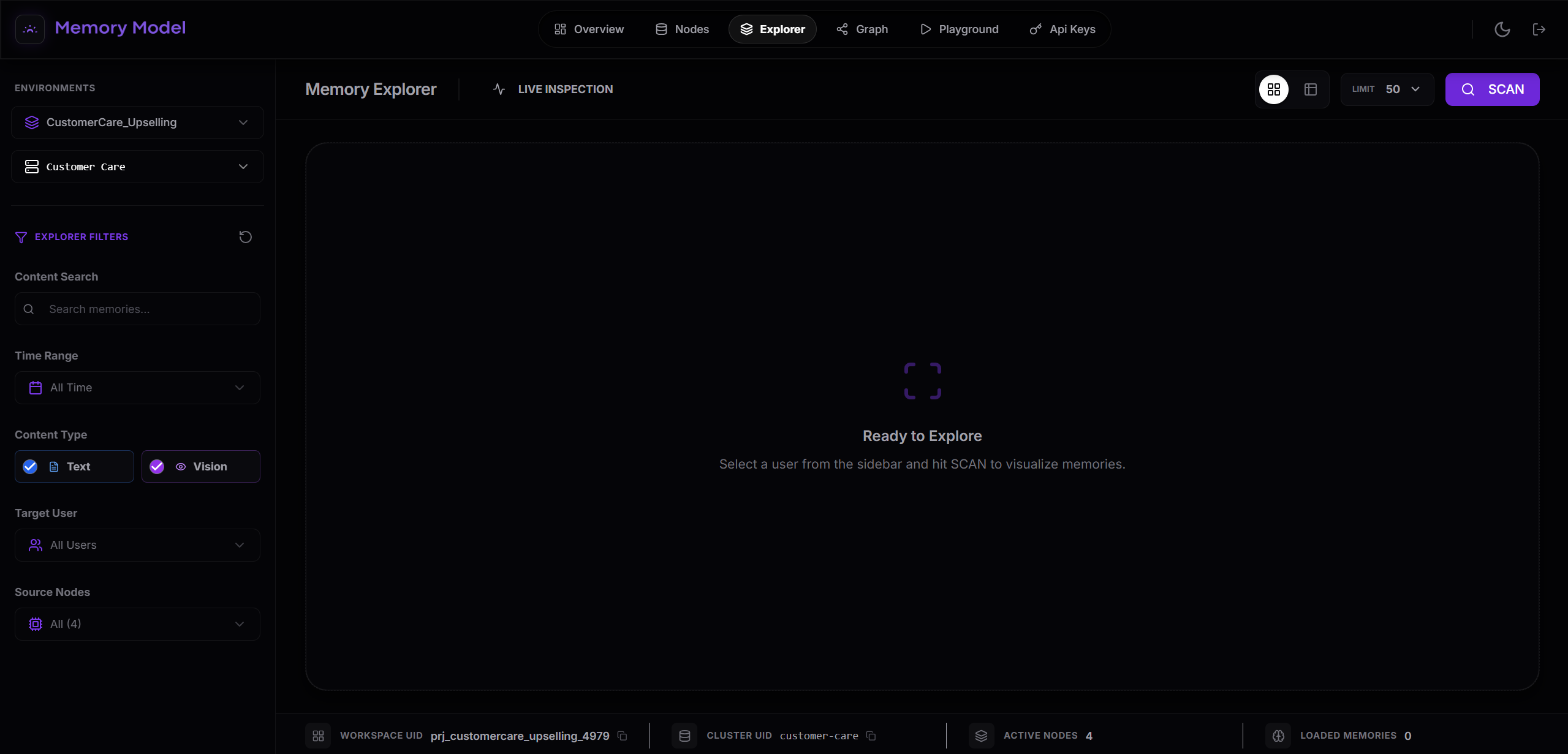Click the Memory Model logo icon
1568x754 pixels.
click(x=29, y=29)
